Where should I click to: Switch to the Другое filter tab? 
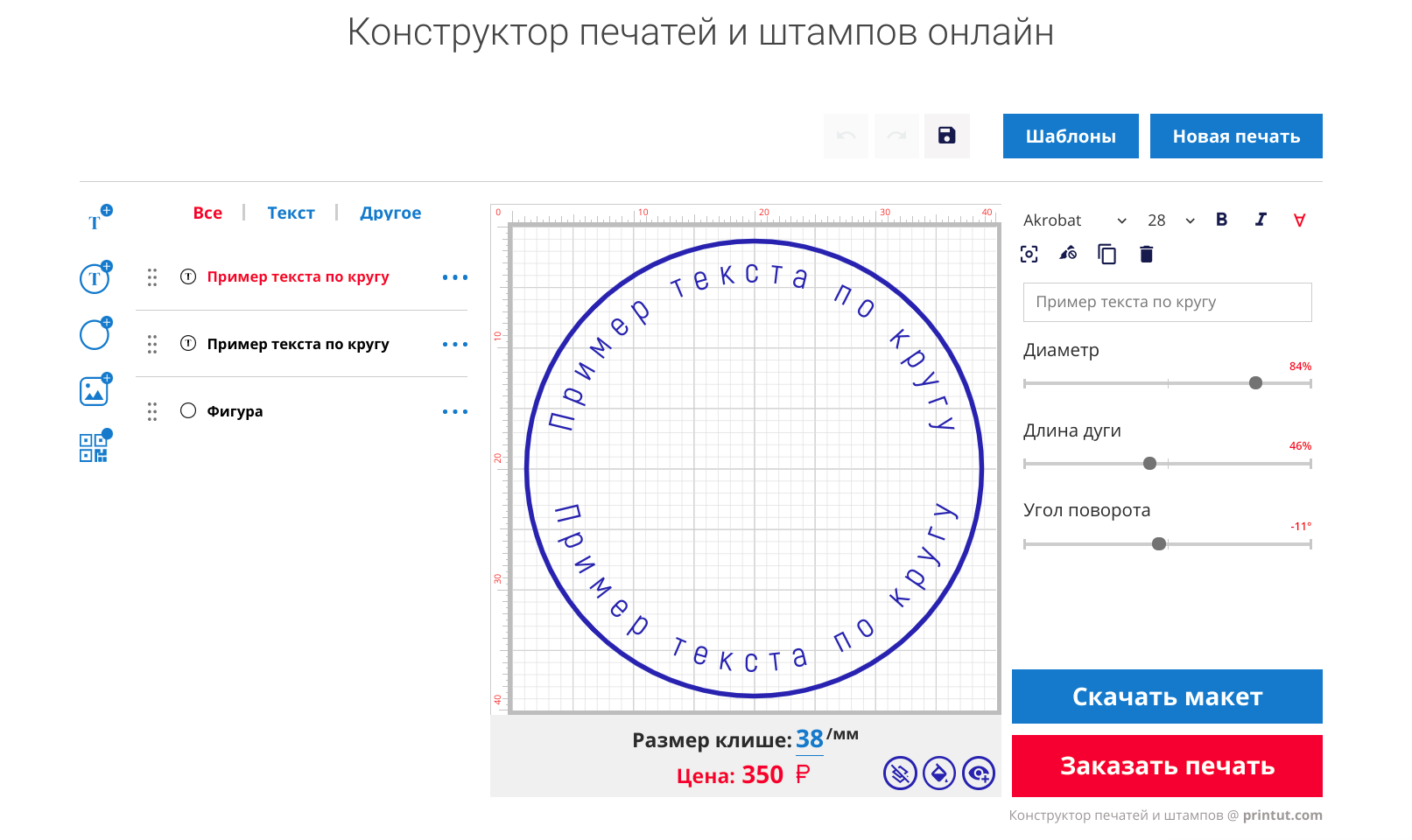390,213
